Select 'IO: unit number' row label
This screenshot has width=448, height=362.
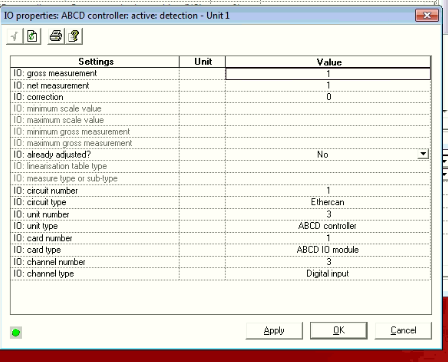click(x=41, y=214)
